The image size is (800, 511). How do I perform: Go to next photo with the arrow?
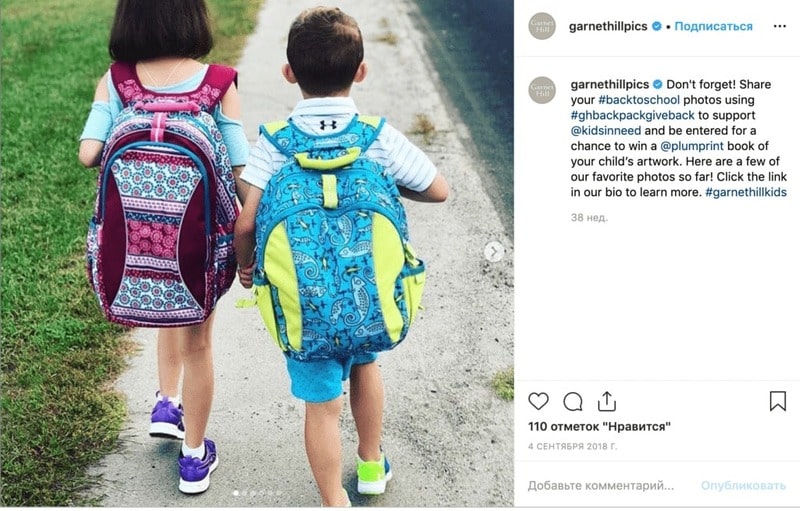click(x=494, y=251)
